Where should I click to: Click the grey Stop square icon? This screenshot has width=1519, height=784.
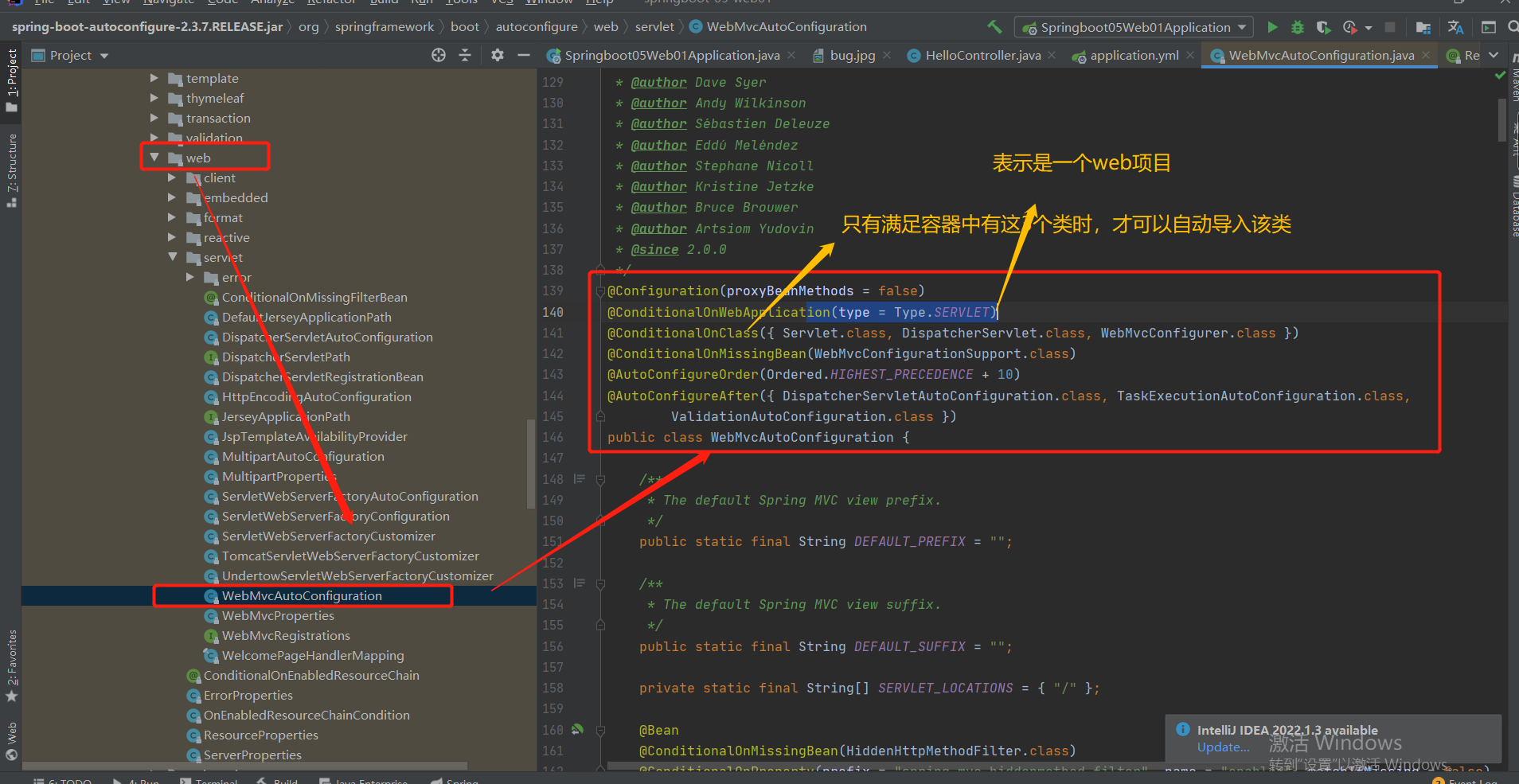tap(1390, 27)
